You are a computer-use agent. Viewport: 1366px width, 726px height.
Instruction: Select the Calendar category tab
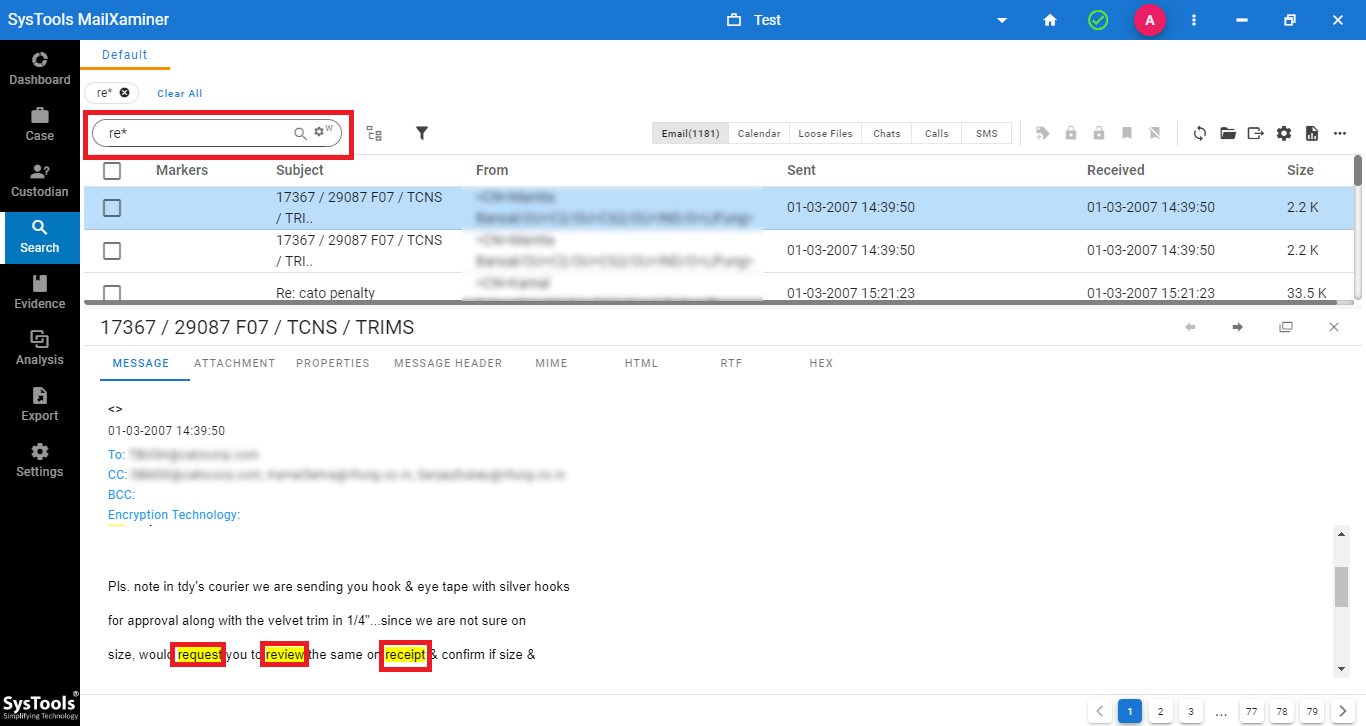click(x=759, y=133)
